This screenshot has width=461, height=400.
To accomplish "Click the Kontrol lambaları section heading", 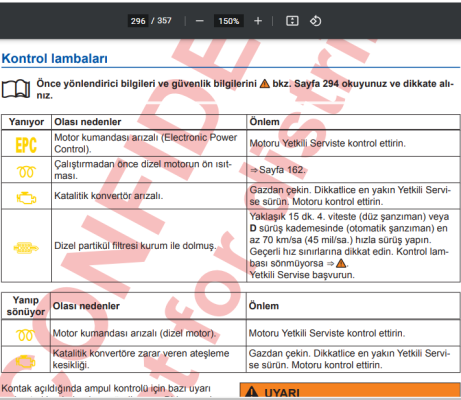I will point(55,58).
